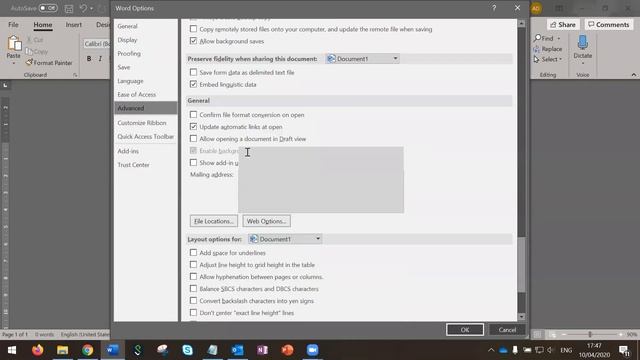Click the OneDrive cloud tray icon
This screenshot has height=360, width=640.
(503, 350)
